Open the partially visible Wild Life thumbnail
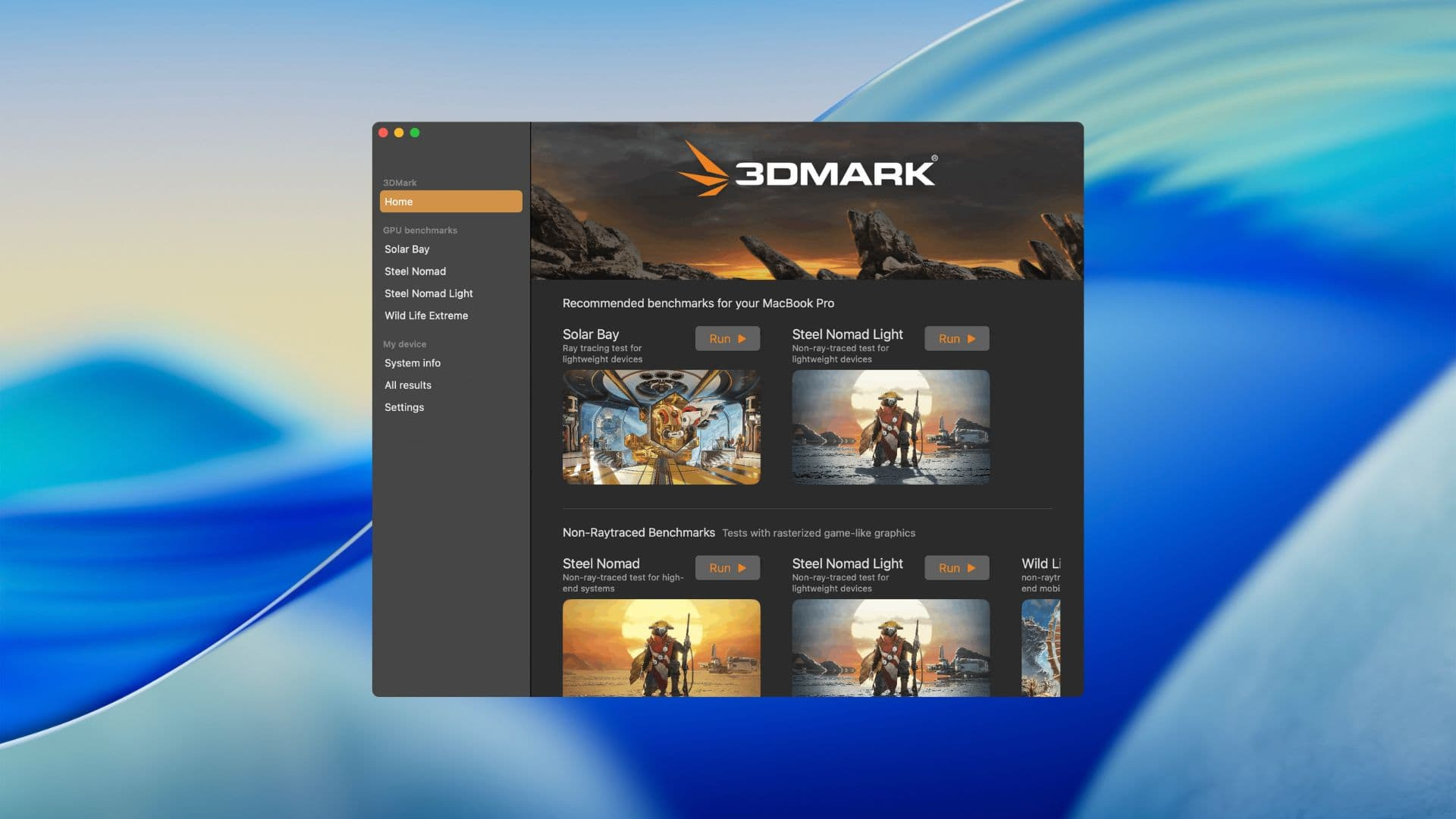The width and height of the screenshot is (1456, 819). coord(1040,648)
